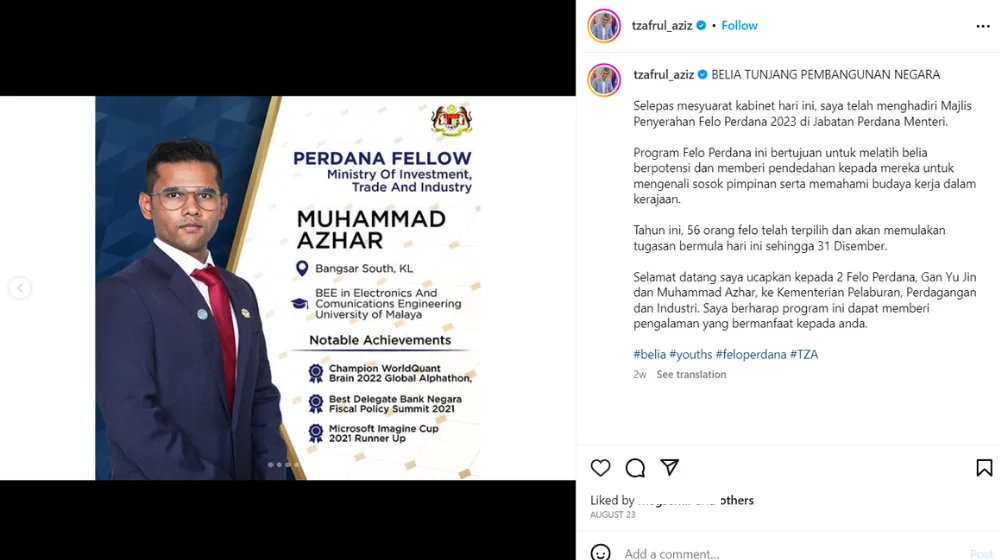
Task: Open the tzafrul_aziz username in the header
Action: (x=662, y=26)
